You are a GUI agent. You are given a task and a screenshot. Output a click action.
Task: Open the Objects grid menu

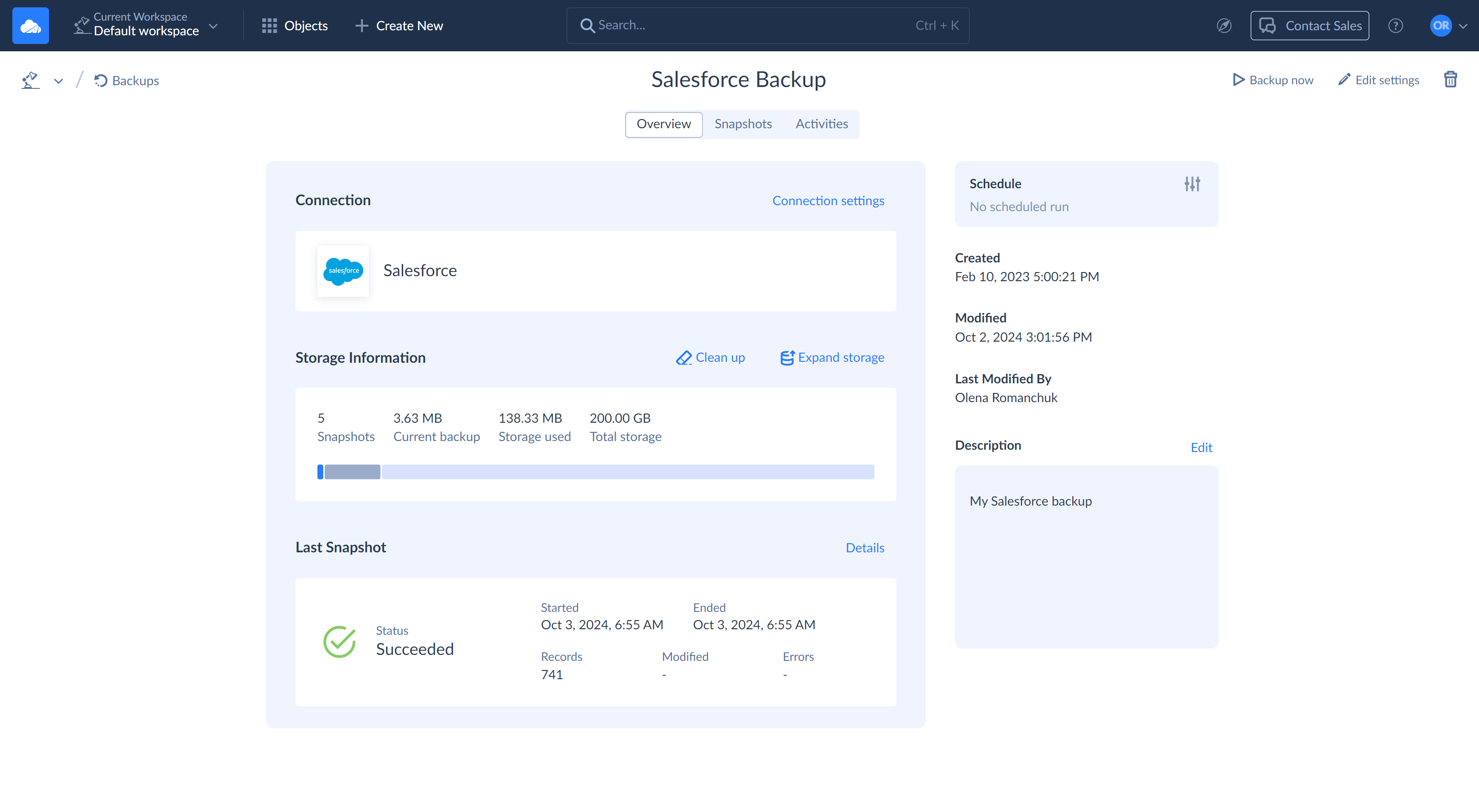point(295,25)
